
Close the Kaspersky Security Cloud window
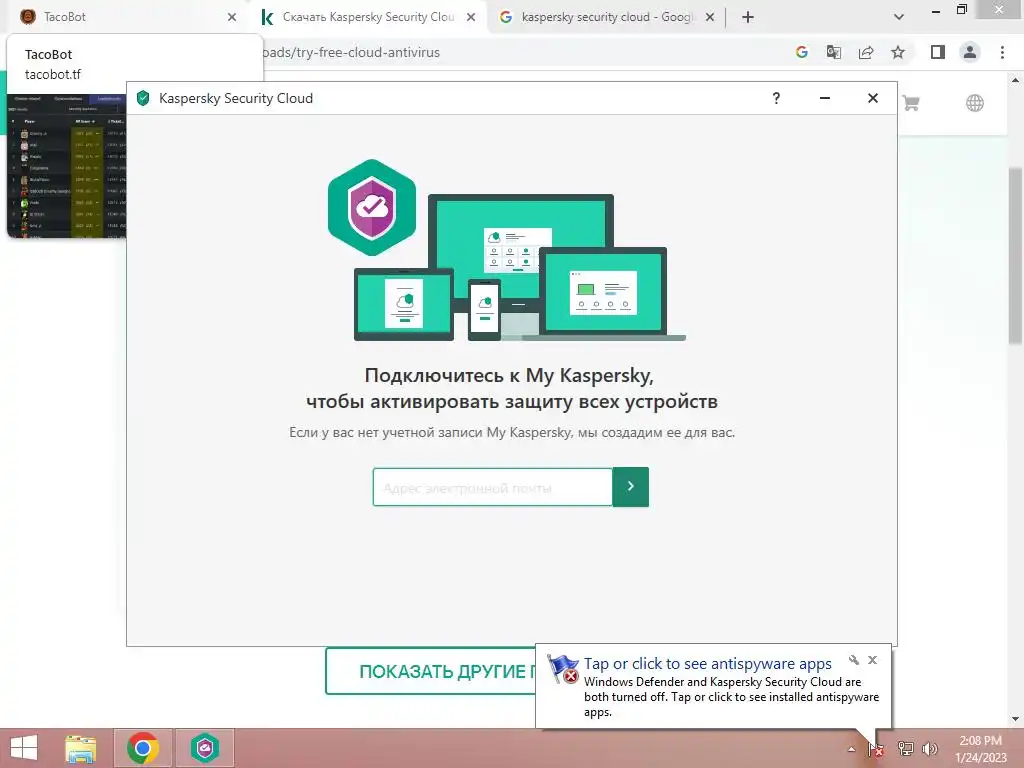coord(872,98)
